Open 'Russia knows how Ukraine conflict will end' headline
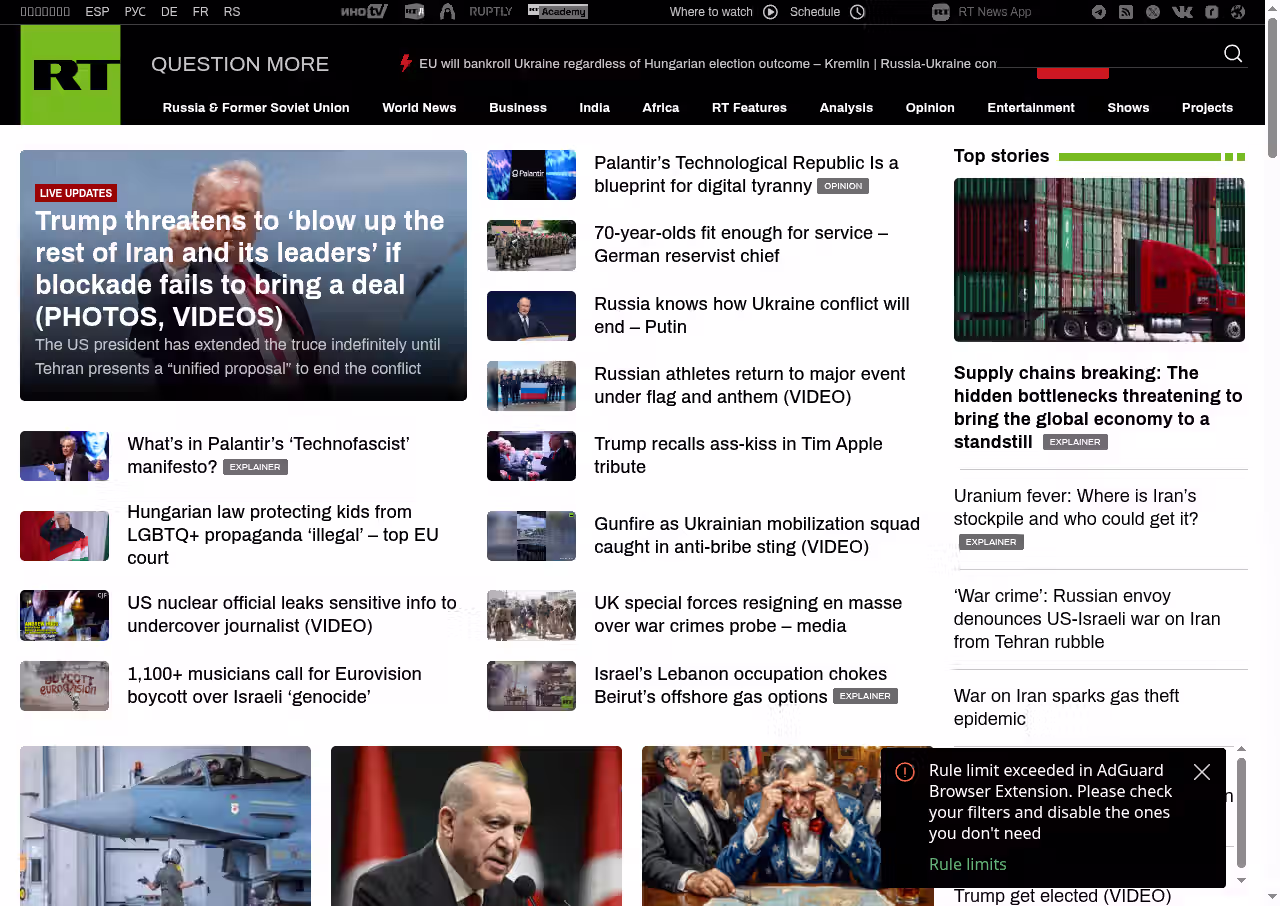Image resolution: width=1280 pixels, height=906 pixels. pyautogui.click(x=751, y=315)
